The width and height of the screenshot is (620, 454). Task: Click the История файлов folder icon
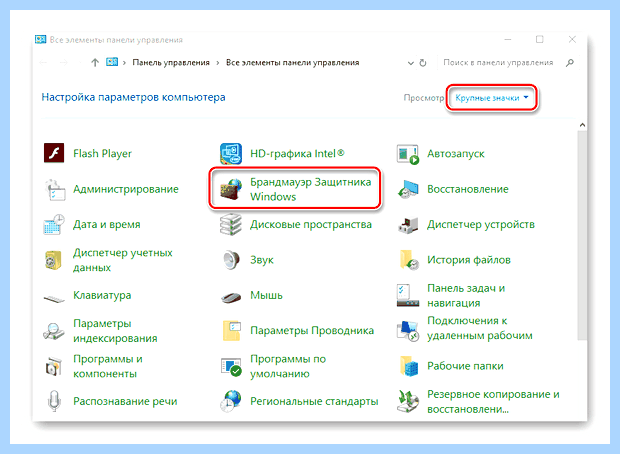(408, 260)
